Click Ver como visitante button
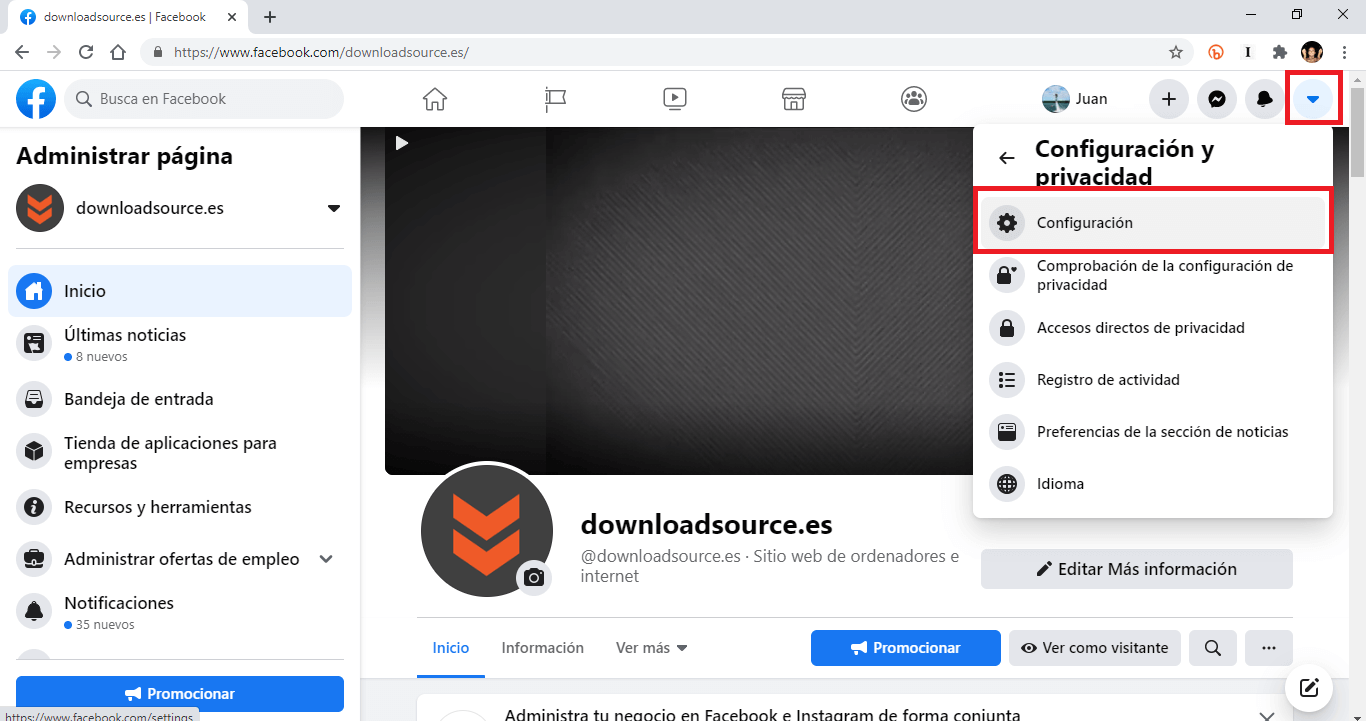1366x721 pixels. (1095, 648)
